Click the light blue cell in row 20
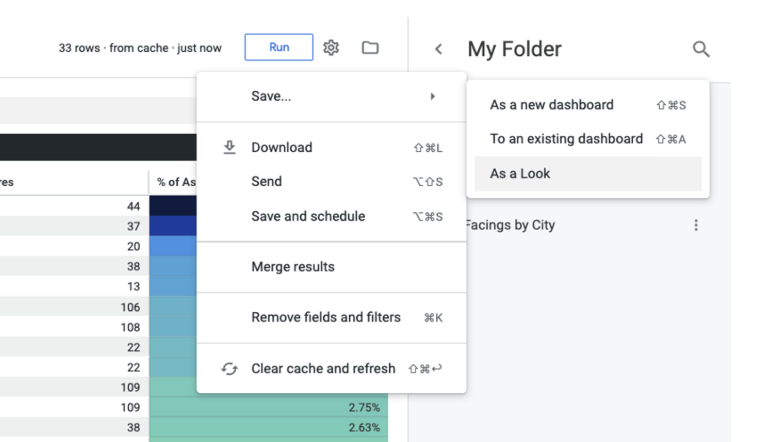Screen dimensions: 758x442 (173, 246)
